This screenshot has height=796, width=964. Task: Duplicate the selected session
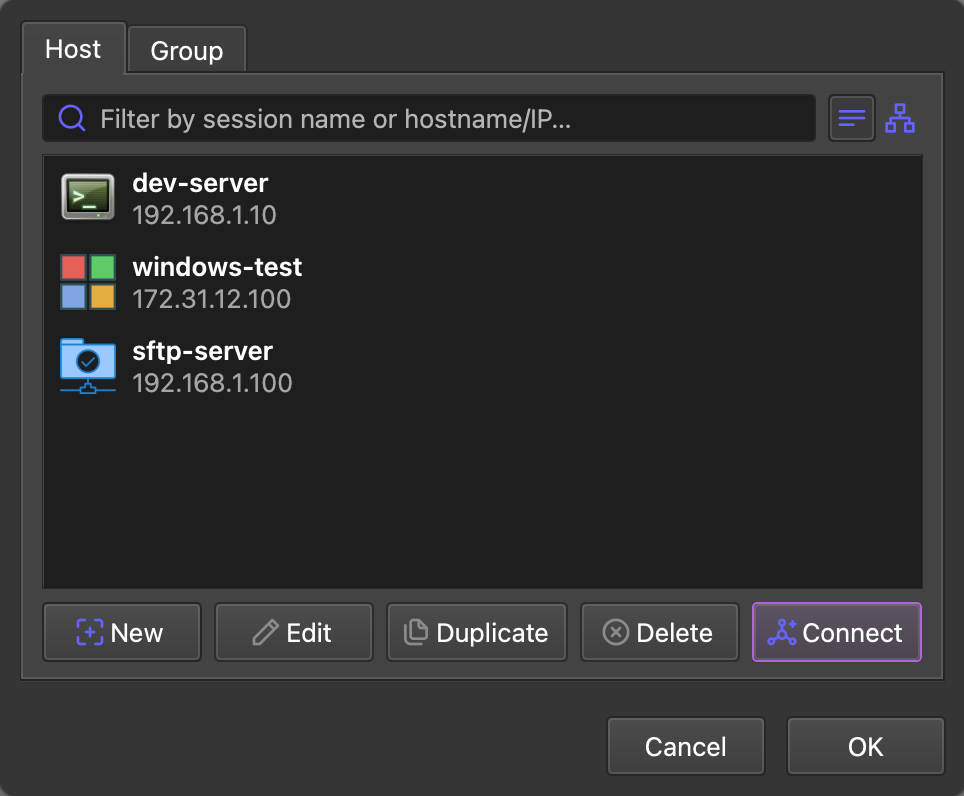click(x=476, y=632)
